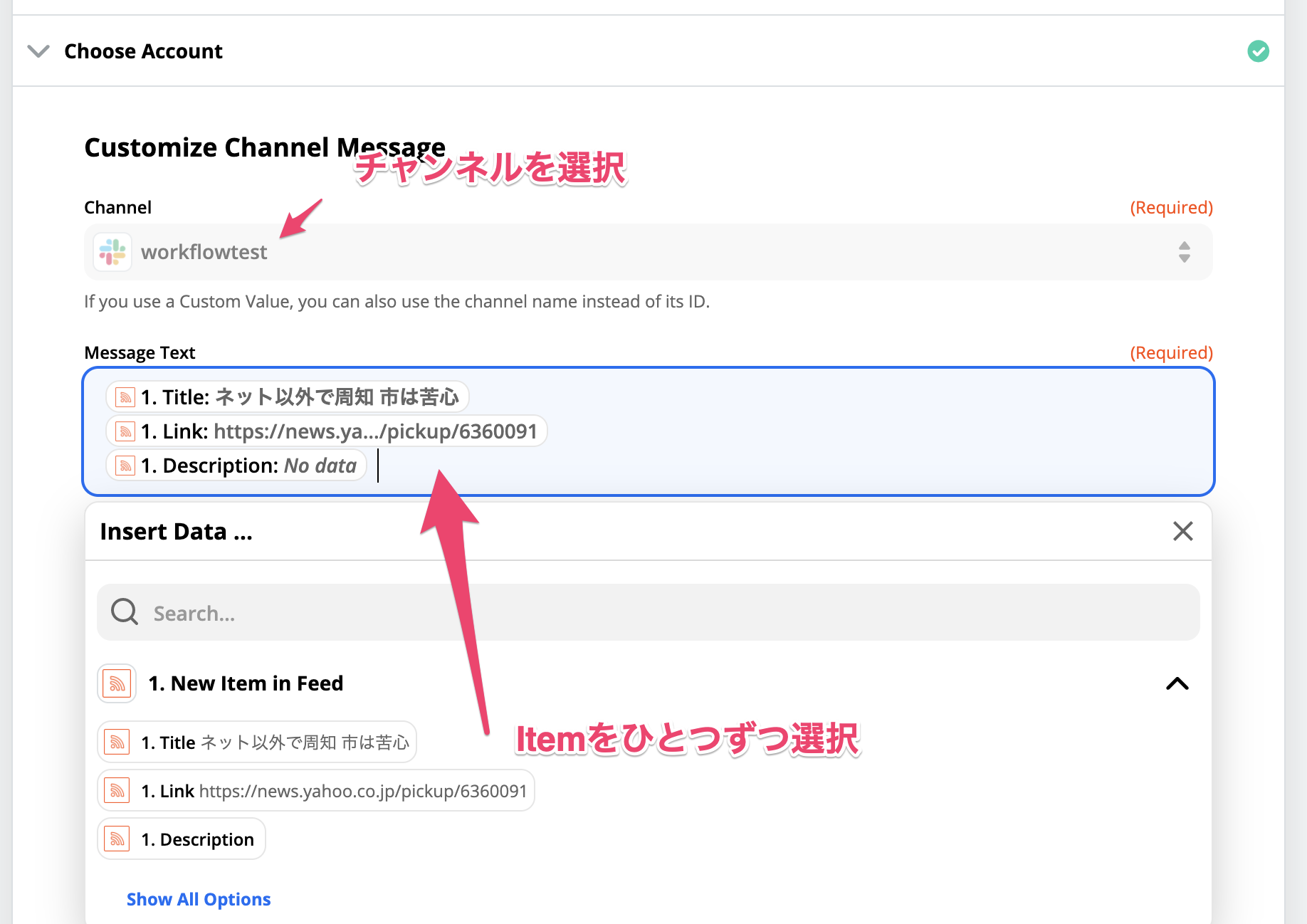Click the Message Text field label
The height and width of the screenshot is (924, 1307).
(x=140, y=352)
